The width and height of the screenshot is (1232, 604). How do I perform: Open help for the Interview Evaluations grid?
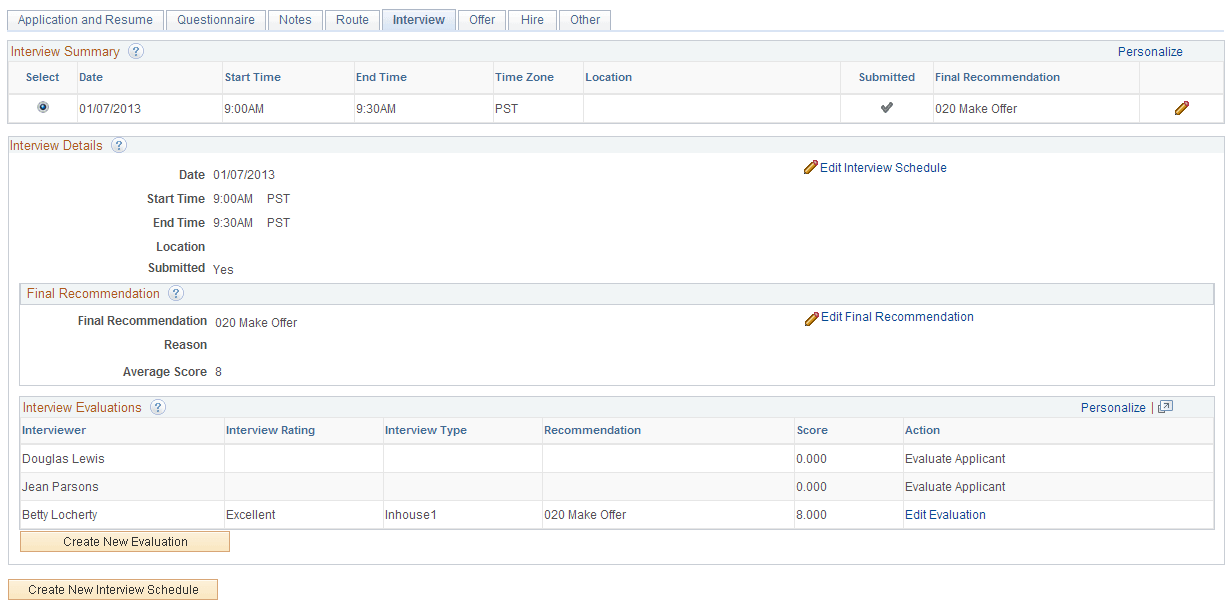pyautogui.click(x=158, y=407)
